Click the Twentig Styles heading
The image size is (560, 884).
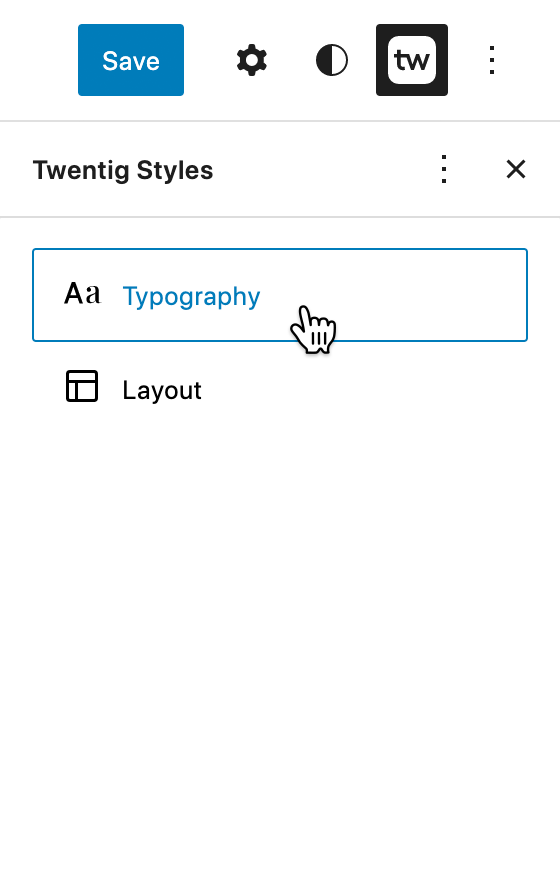pos(123,170)
